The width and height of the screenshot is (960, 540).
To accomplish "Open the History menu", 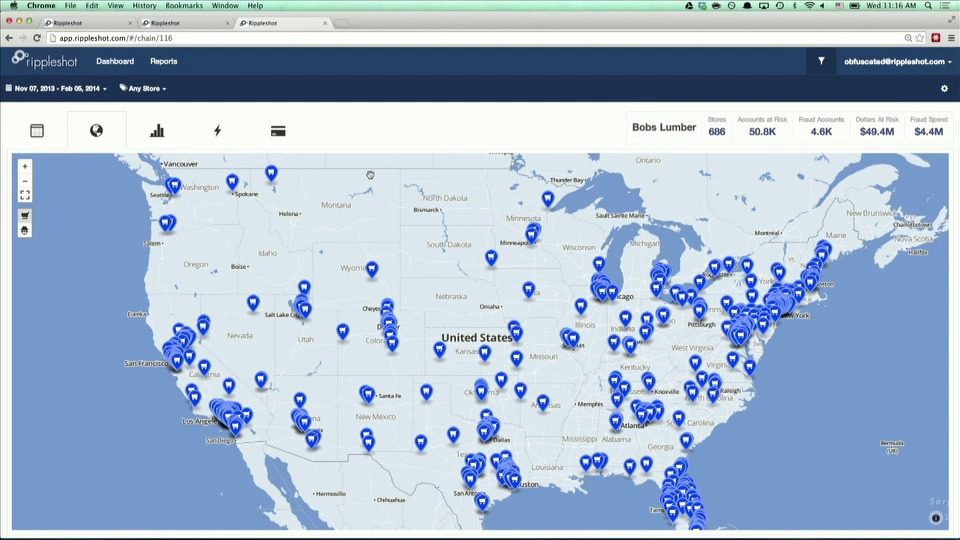I will click(x=144, y=6).
